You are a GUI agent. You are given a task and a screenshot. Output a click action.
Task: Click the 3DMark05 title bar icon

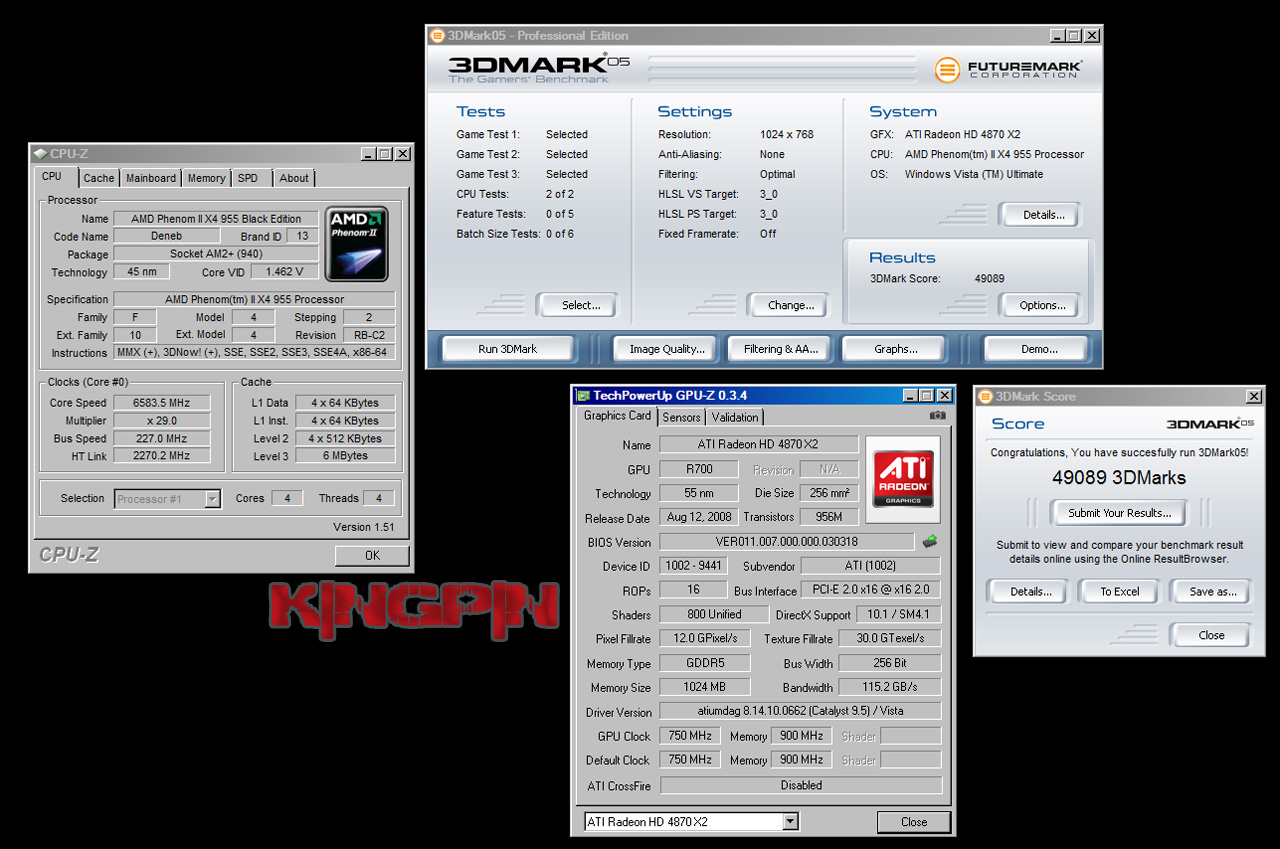437,35
